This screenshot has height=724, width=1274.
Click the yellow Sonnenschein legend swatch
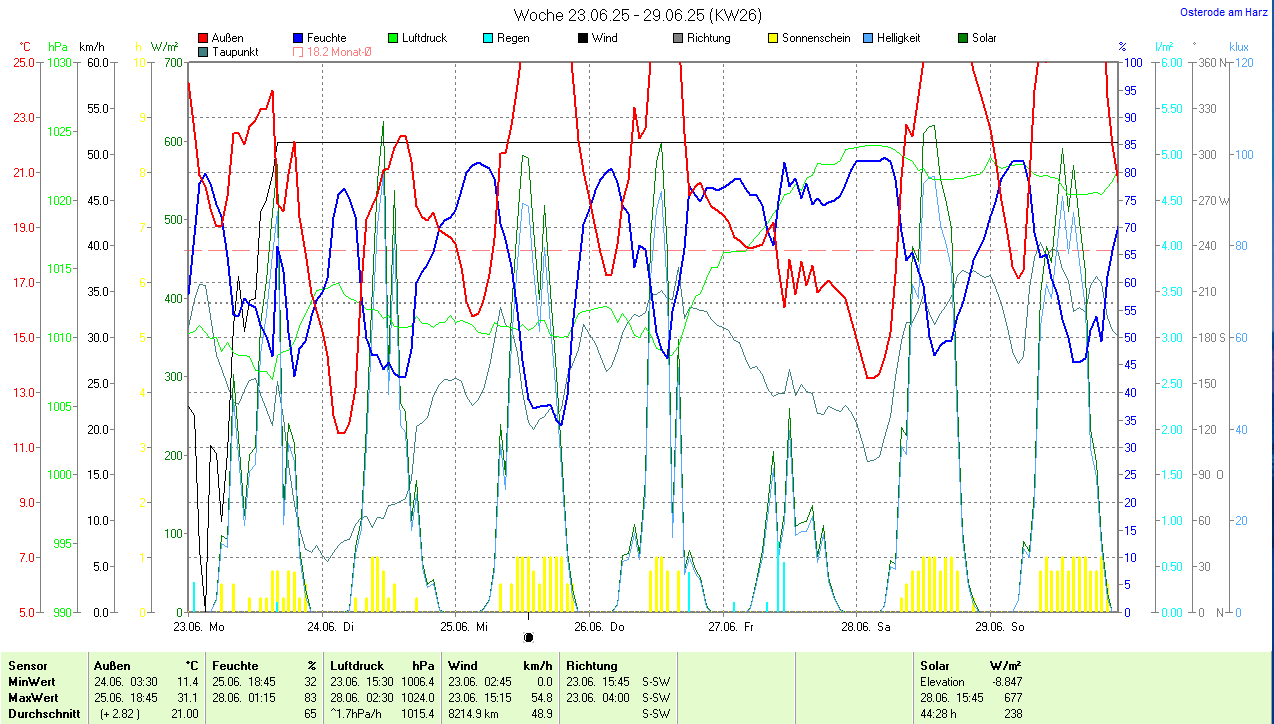[x=772, y=38]
